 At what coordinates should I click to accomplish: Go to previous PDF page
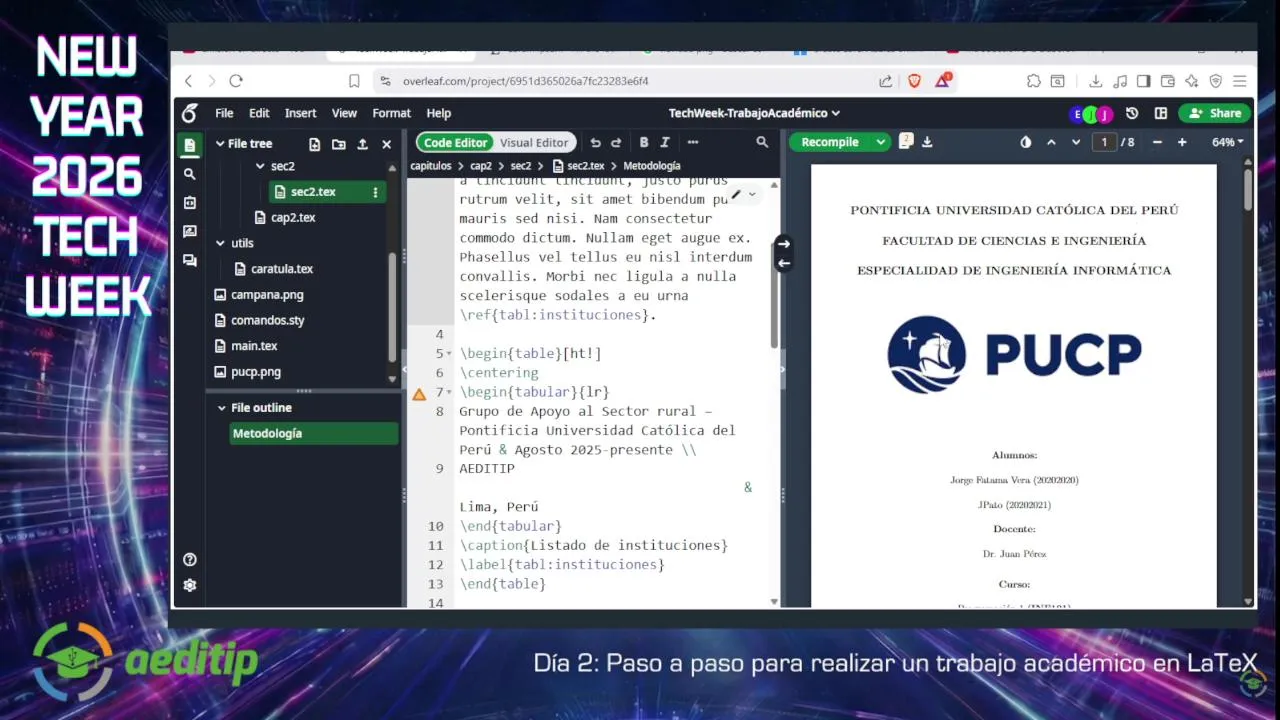click(1051, 142)
